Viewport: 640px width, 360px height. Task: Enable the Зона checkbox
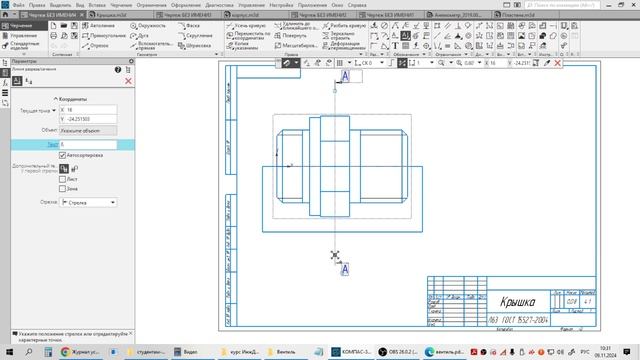click(62, 189)
